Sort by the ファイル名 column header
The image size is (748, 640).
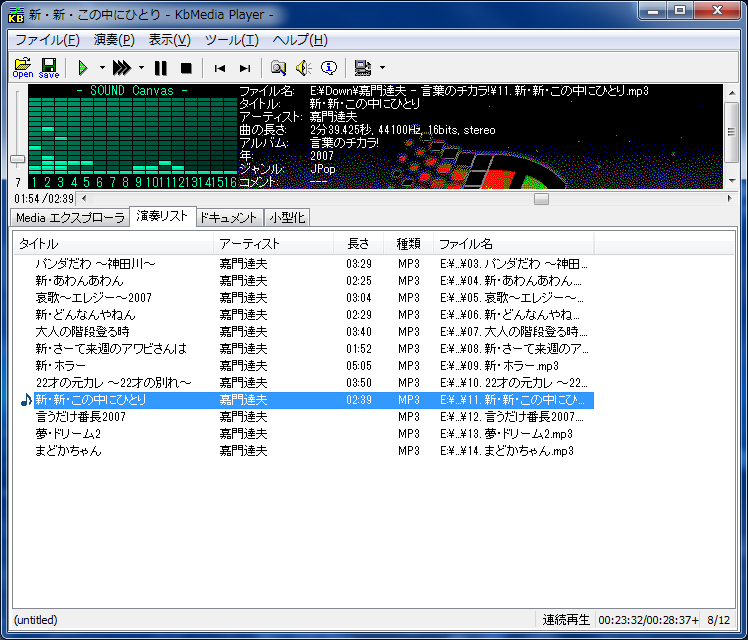(513, 244)
